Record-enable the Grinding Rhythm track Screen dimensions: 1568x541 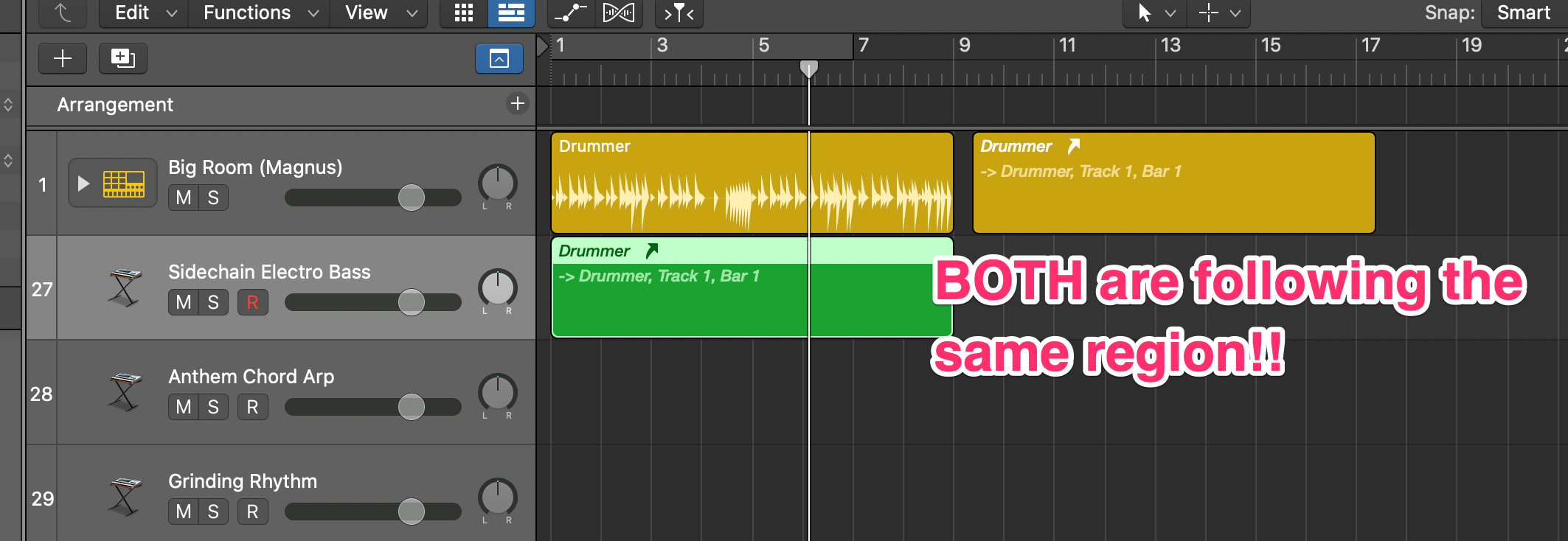[252, 512]
